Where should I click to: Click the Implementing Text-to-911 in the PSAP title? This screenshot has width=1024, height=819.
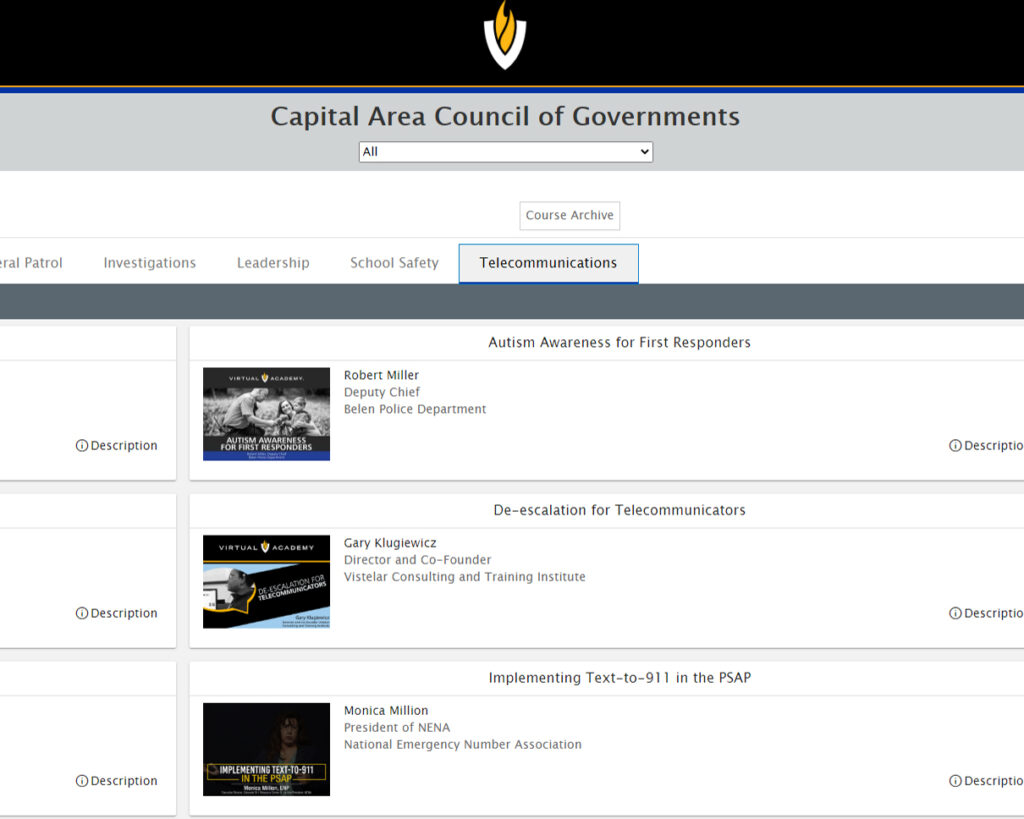(620, 678)
